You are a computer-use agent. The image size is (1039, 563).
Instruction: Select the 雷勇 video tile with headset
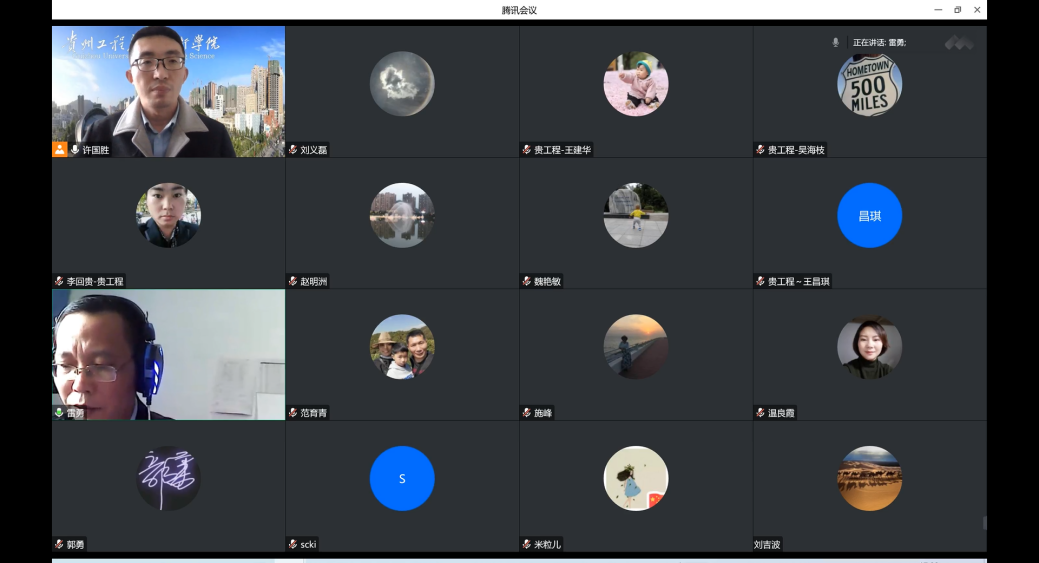click(168, 354)
